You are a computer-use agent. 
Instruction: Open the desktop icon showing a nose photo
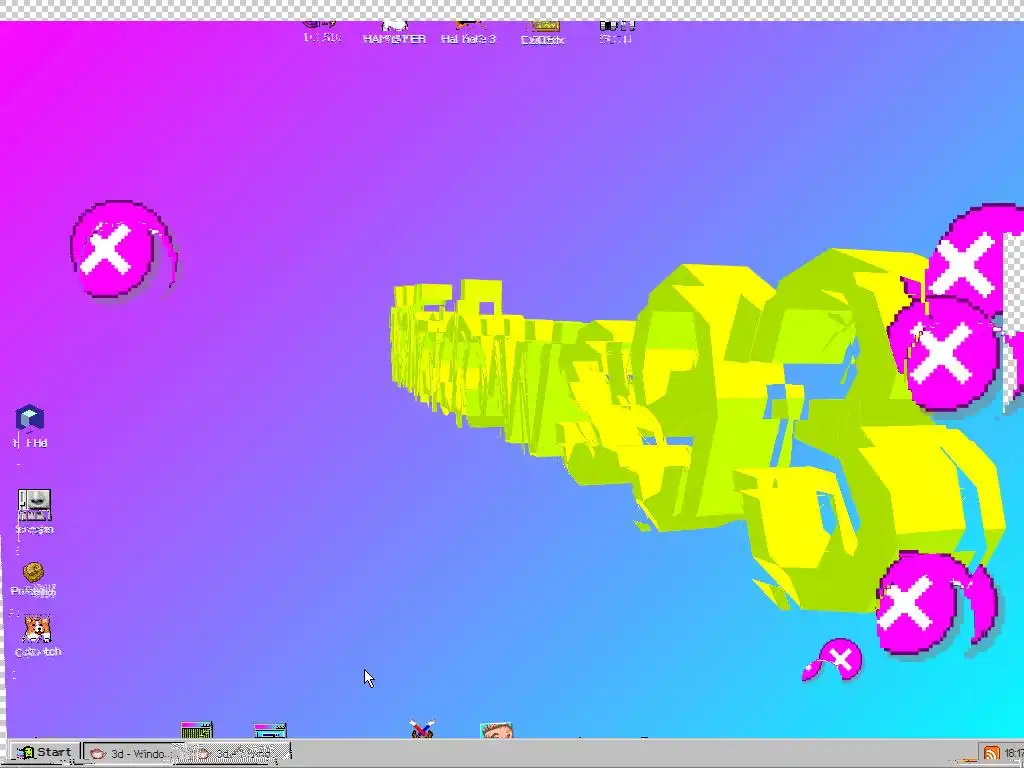pyautogui.click(x=35, y=505)
